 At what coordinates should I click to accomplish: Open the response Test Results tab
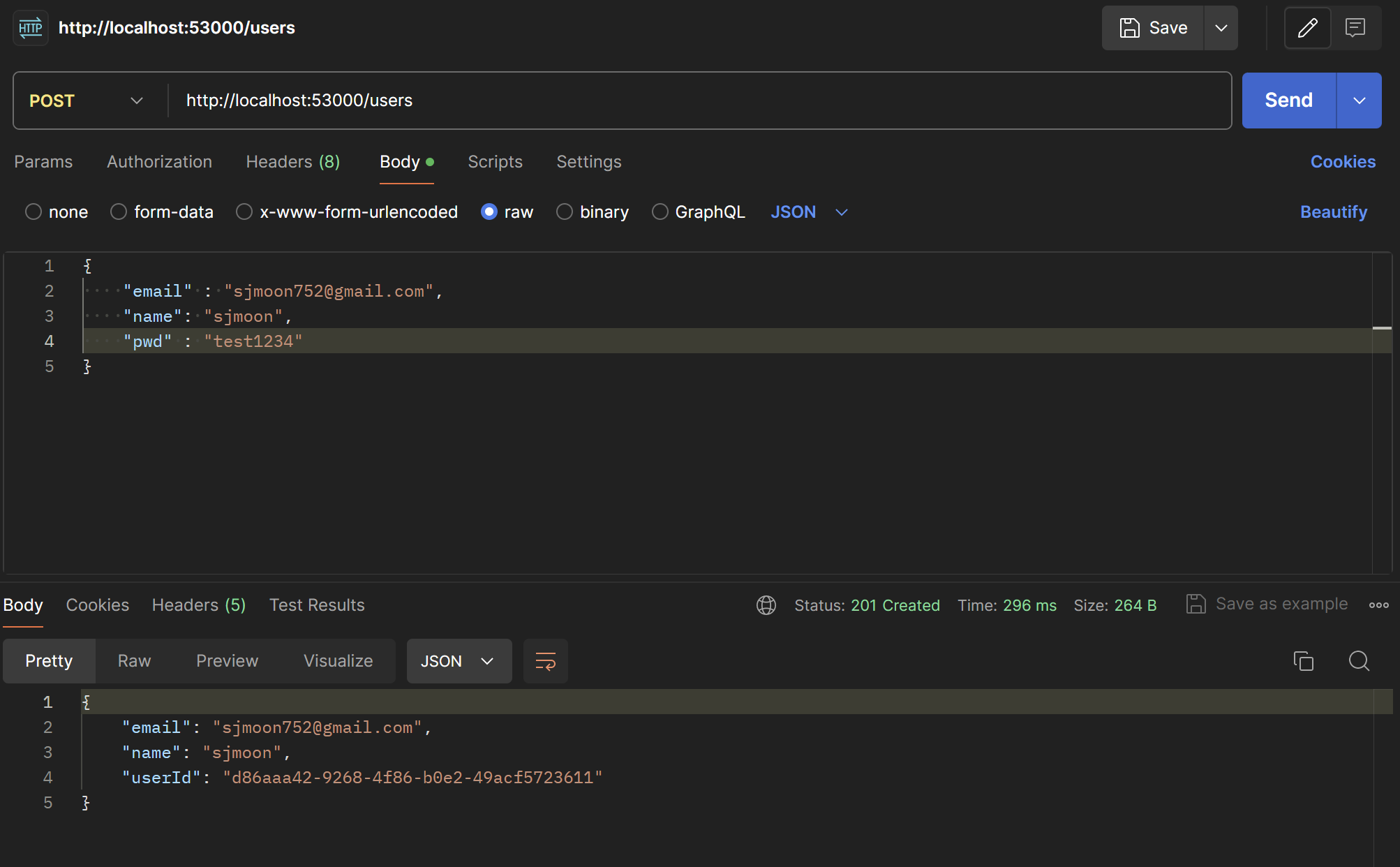point(317,605)
